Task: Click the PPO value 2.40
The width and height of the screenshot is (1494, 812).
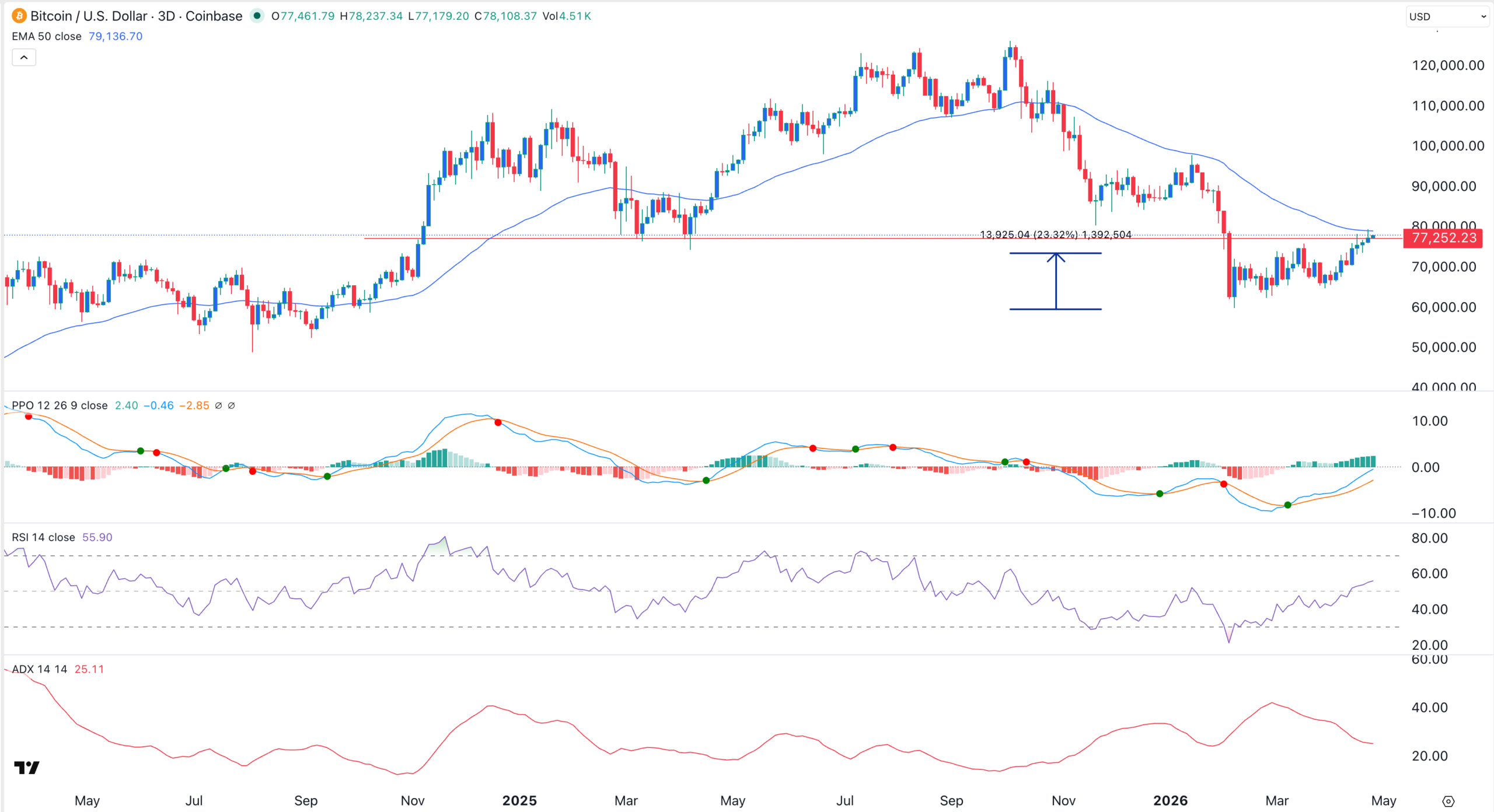Action: pyautogui.click(x=127, y=405)
